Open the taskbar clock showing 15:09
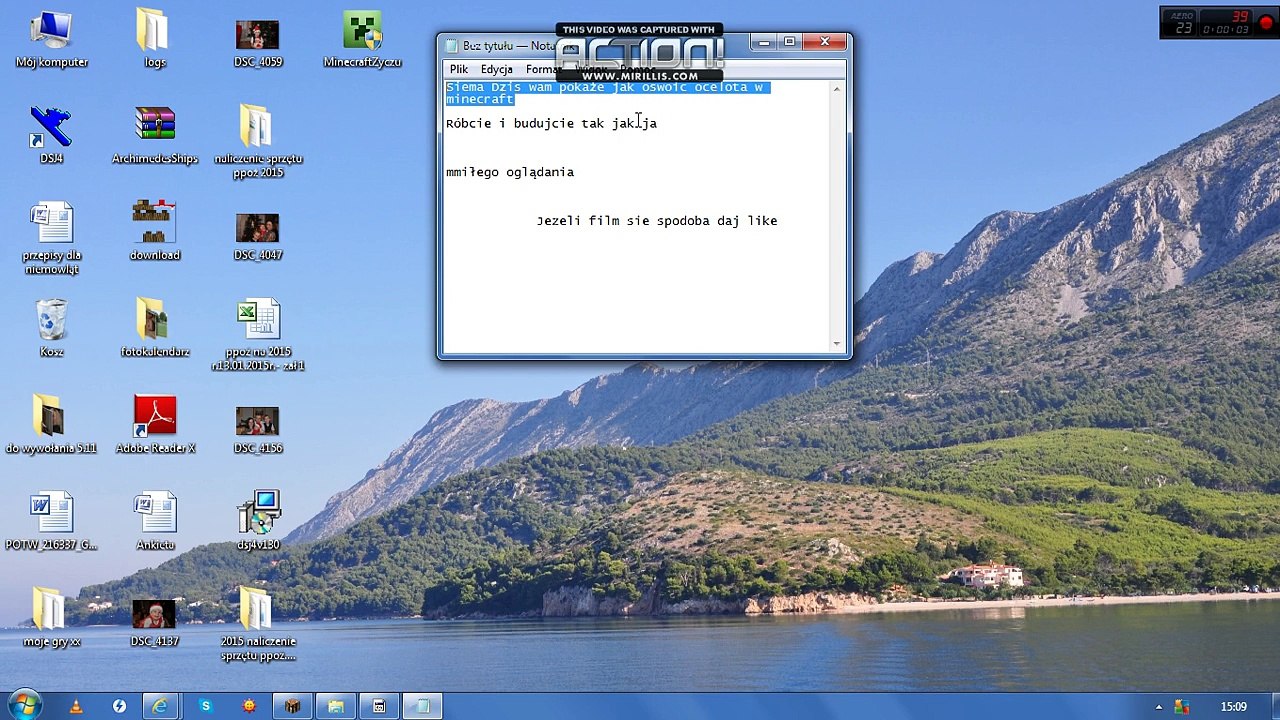Viewport: 1280px width, 720px height. click(x=1233, y=707)
